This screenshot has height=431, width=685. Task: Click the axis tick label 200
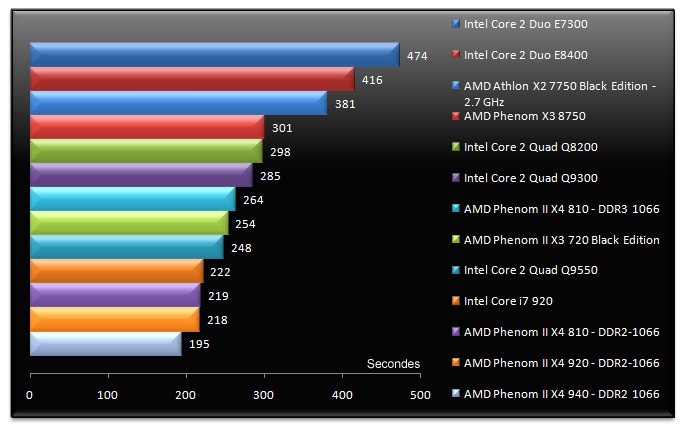point(185,395)
